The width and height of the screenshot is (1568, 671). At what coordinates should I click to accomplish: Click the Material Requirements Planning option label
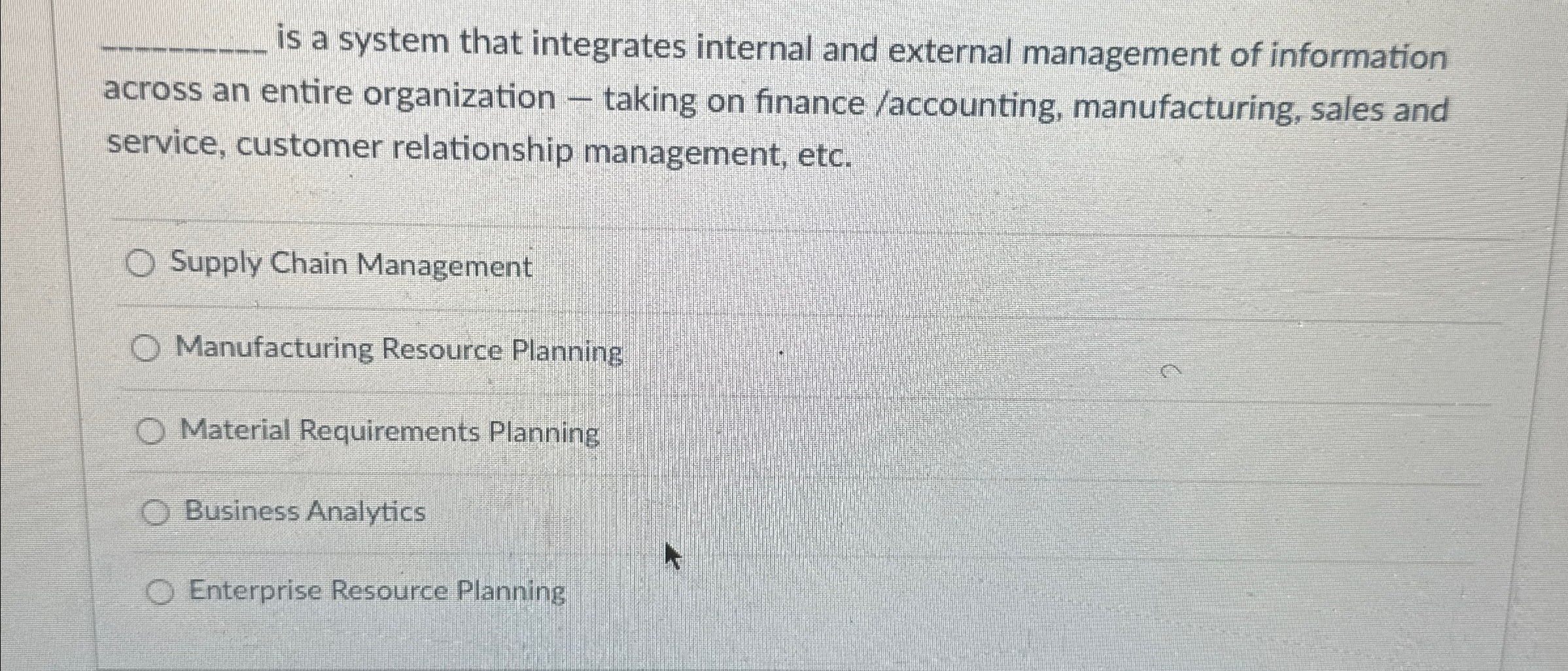point(388,430)
